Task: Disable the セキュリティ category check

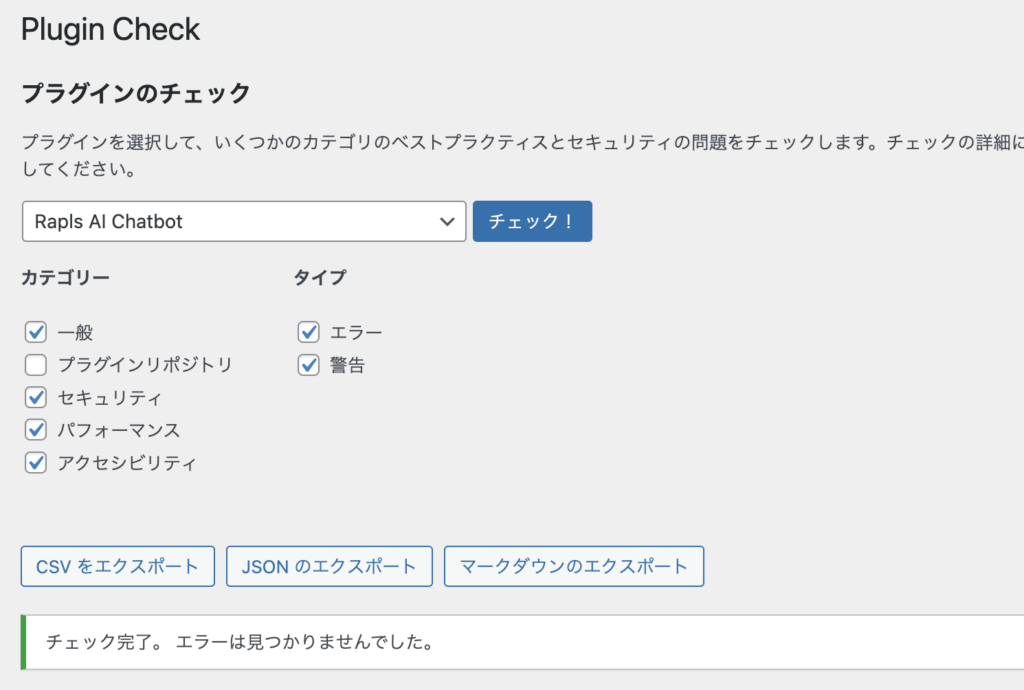Action: 35,397
